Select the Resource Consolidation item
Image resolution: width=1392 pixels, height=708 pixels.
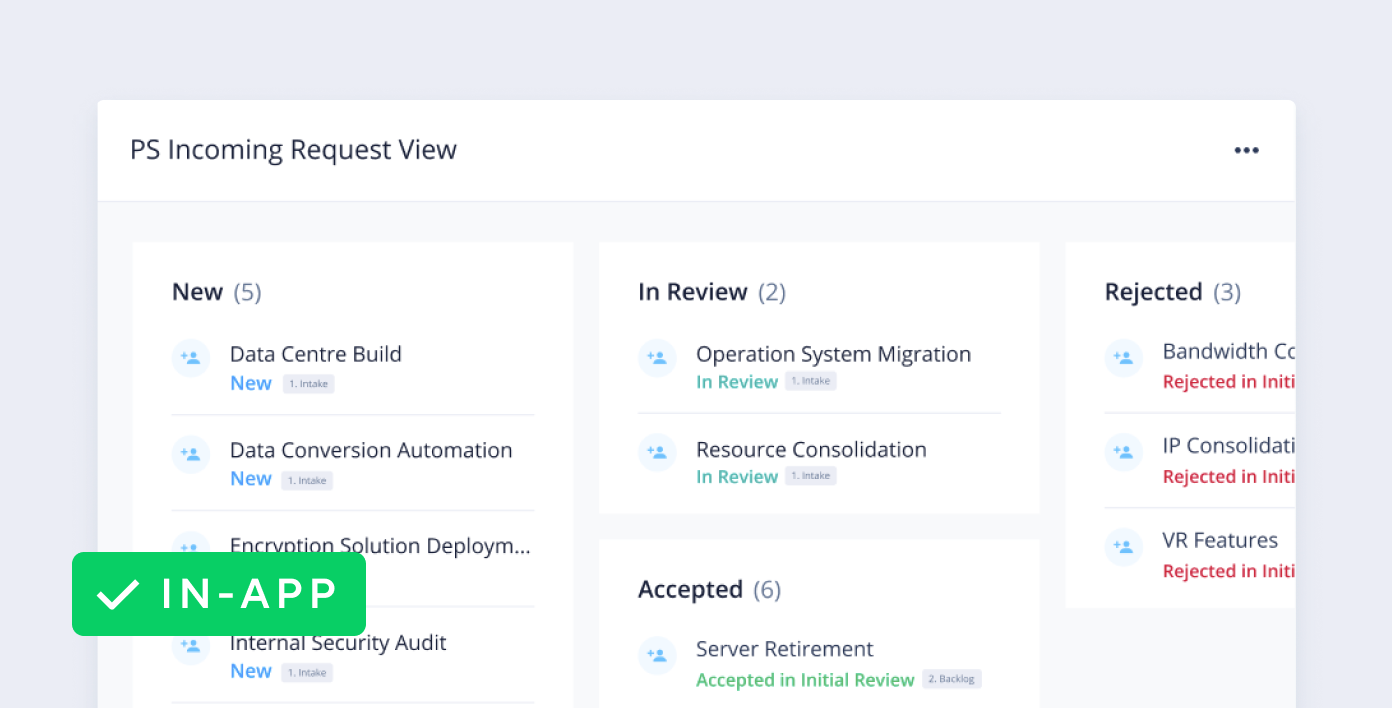point(811,449)
